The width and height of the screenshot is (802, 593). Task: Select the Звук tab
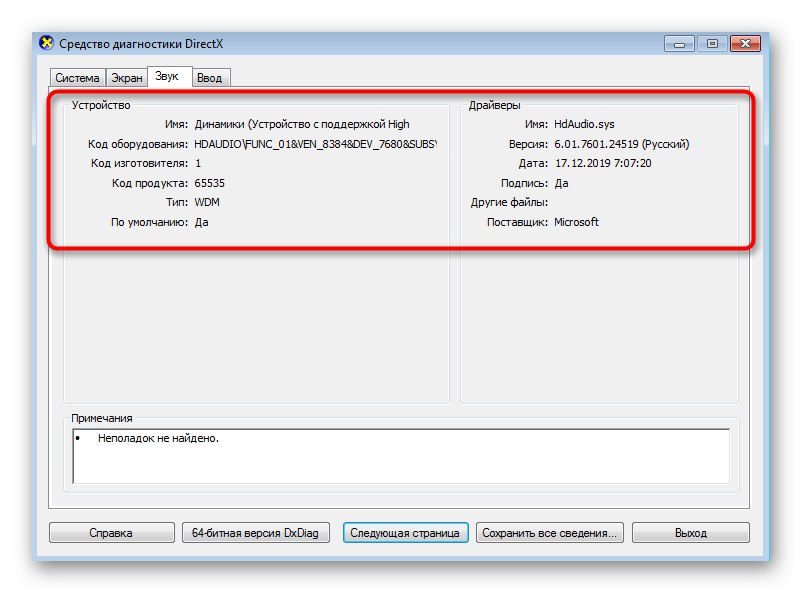point(169,76)
